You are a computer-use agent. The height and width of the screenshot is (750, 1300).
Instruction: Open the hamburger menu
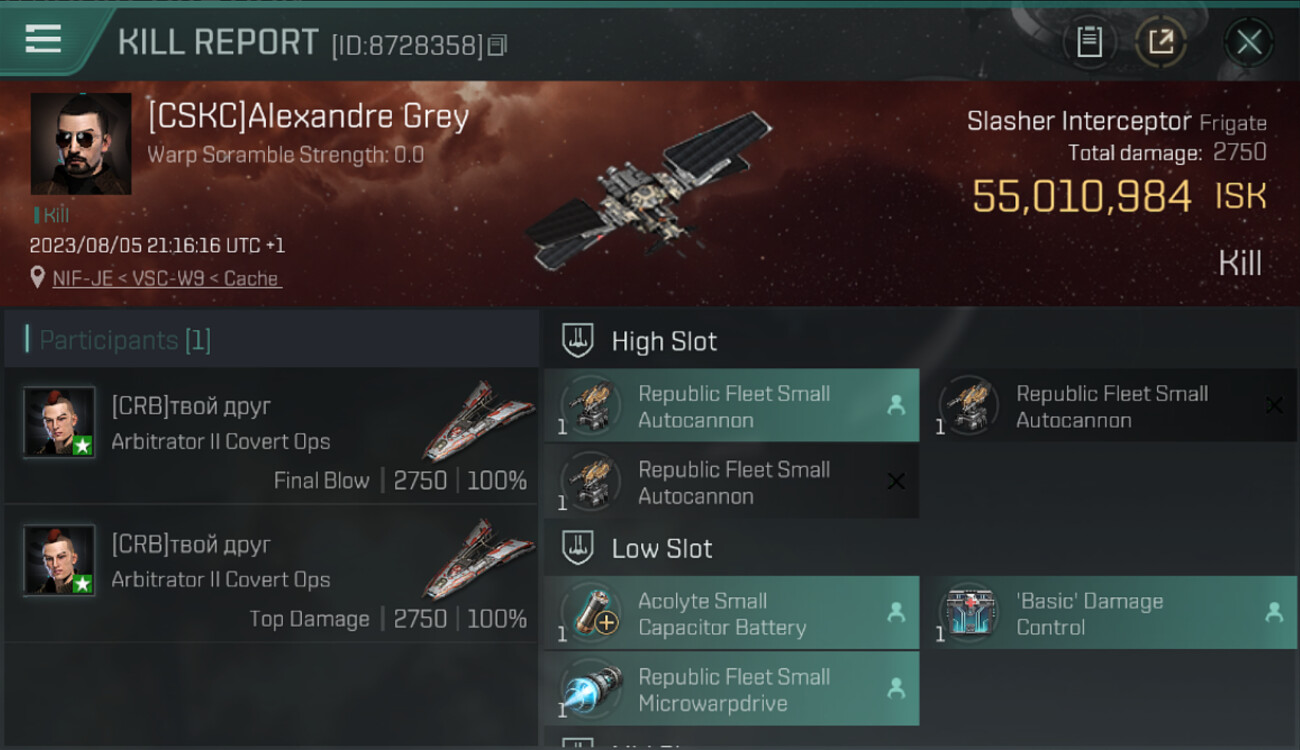[43, 39]
